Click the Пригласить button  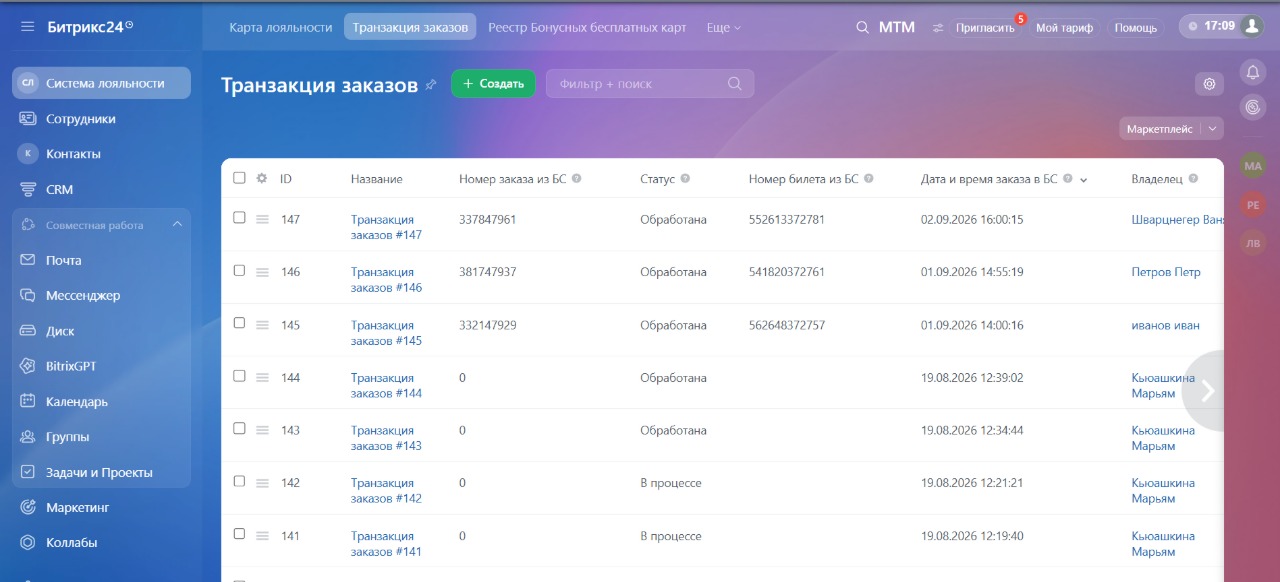(x=985, y=28)
